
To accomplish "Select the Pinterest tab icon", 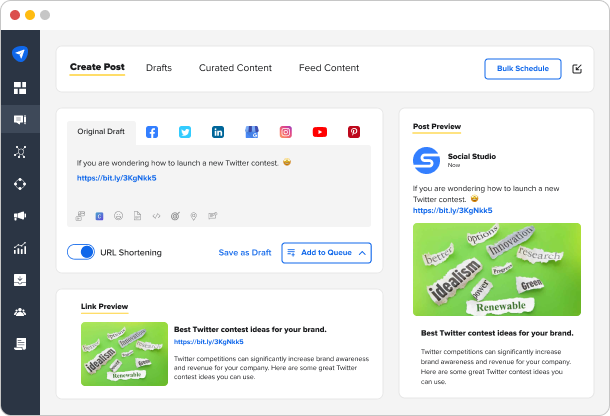I will pos(353,132).
